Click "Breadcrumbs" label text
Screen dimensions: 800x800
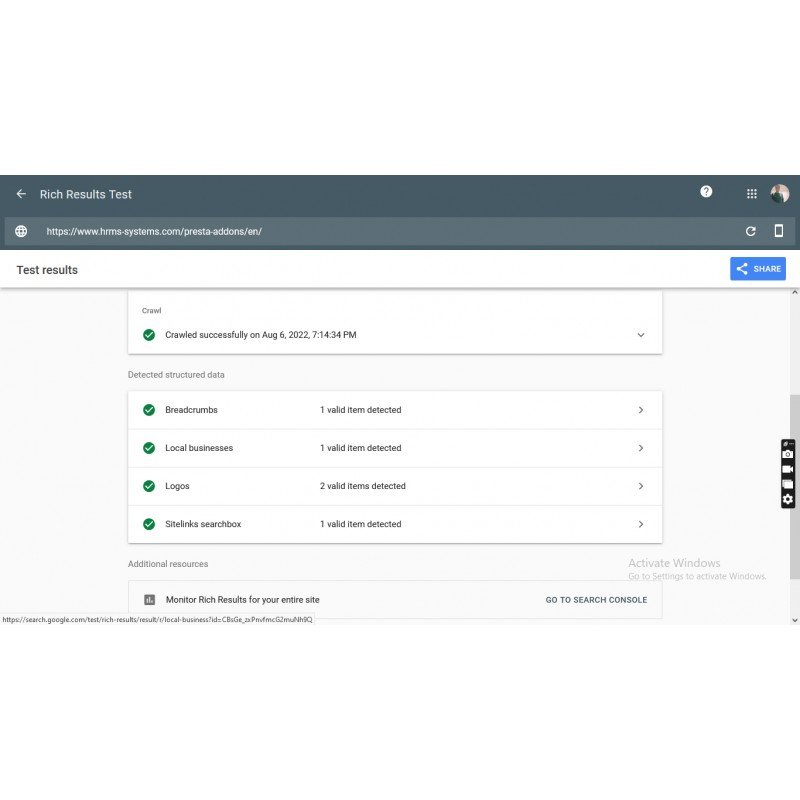click(191, 410)
